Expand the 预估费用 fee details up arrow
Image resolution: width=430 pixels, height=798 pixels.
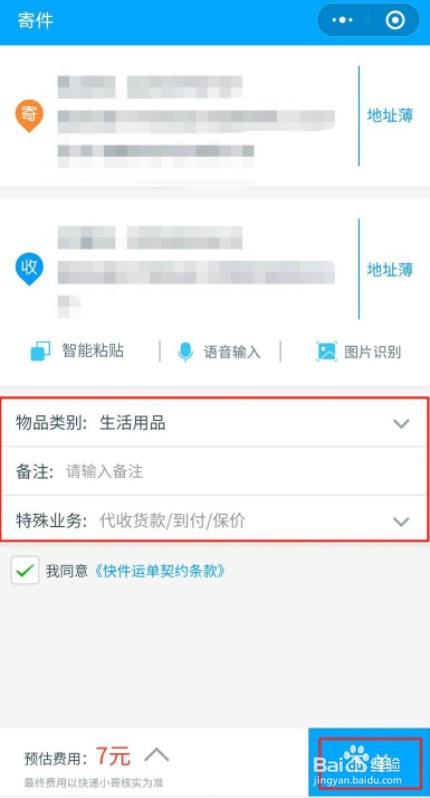coord(156,755)
